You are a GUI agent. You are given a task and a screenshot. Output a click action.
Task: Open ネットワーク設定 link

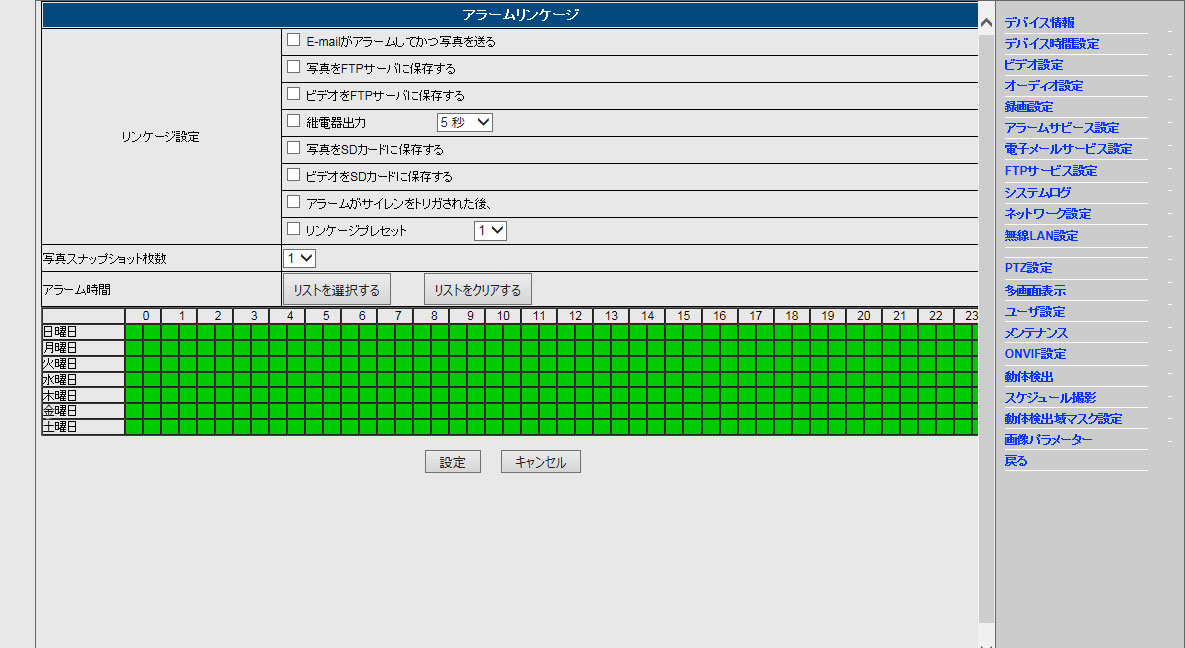coord(1047,214)
